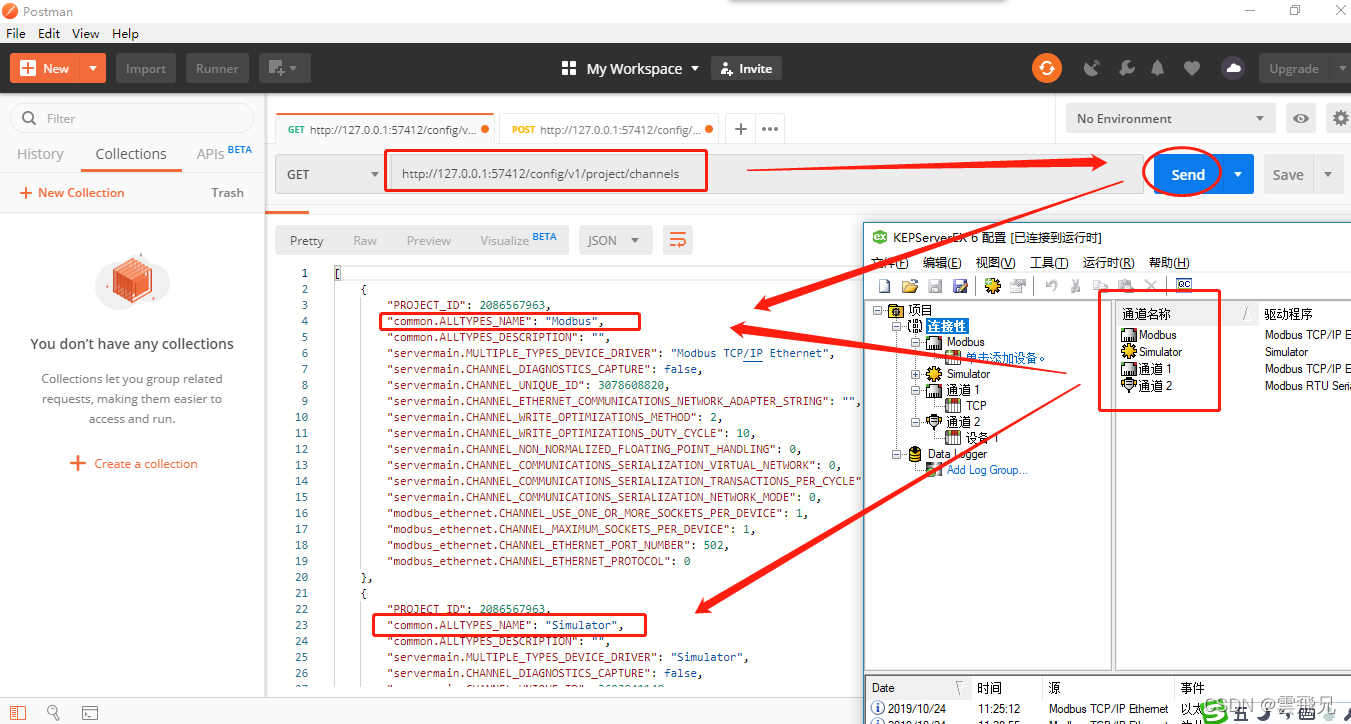Open the Postman Help menu
The image size is (1351, 724).
tap(125, 33)
